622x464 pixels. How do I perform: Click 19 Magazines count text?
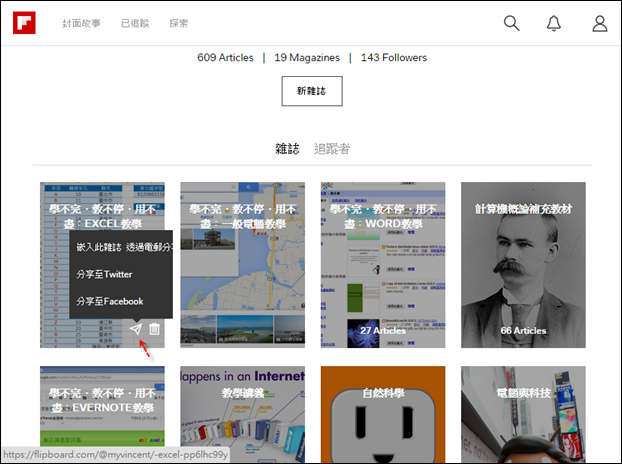pos(307,58)
